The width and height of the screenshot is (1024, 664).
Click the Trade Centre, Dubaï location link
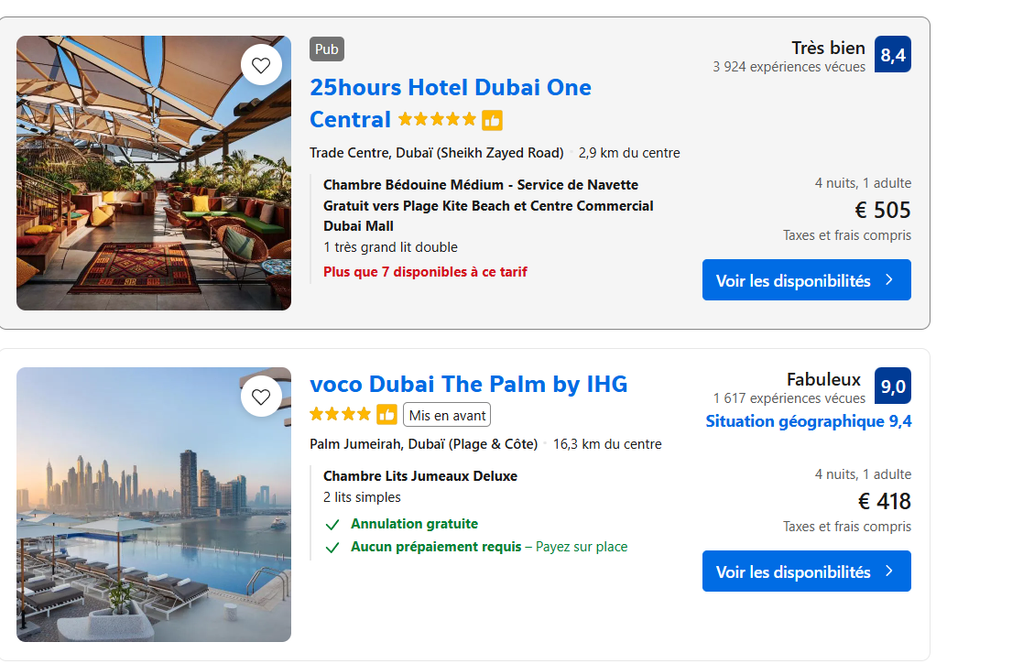click(x=436, y=153)
